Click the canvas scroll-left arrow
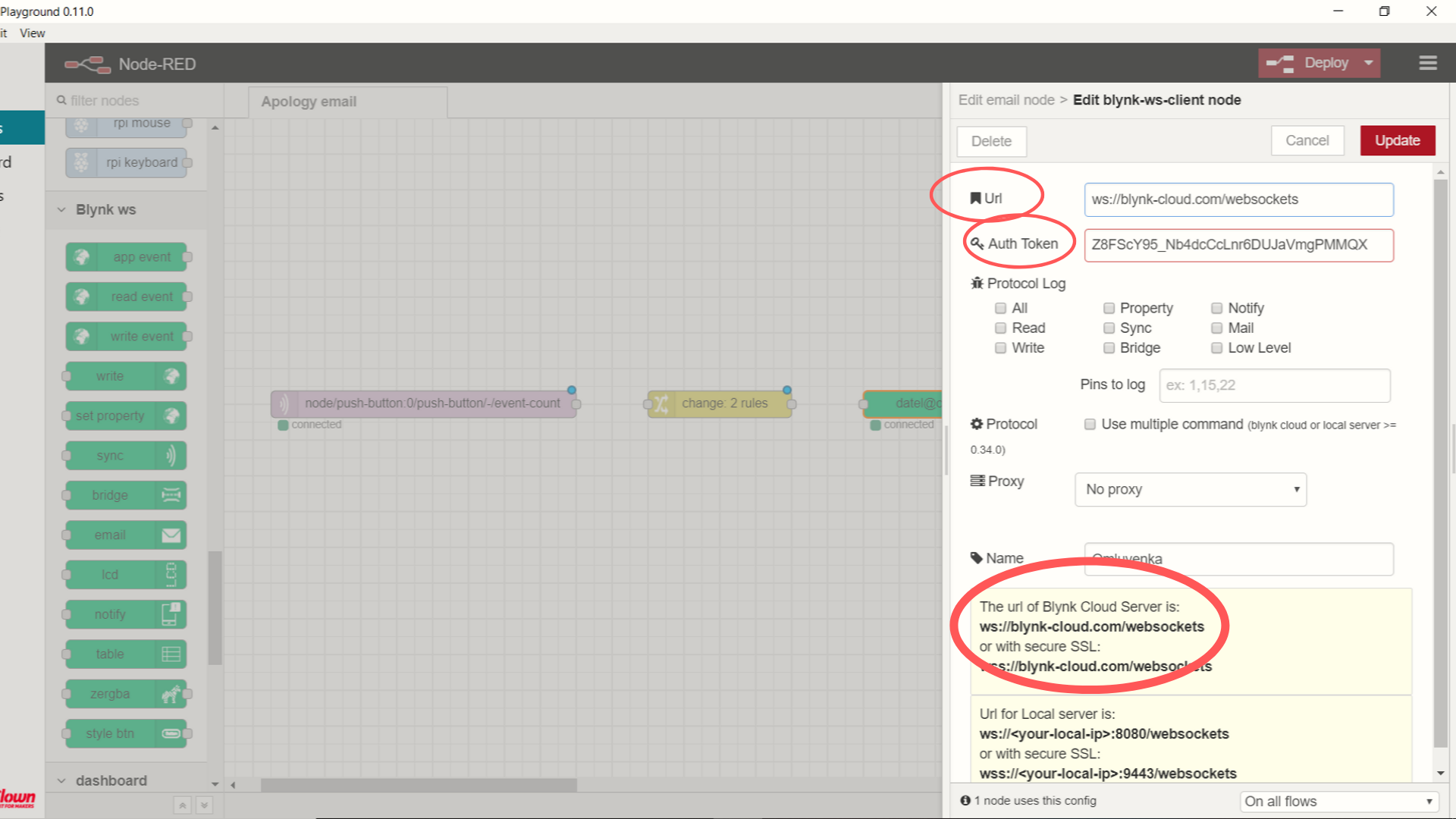 [233, 785]
